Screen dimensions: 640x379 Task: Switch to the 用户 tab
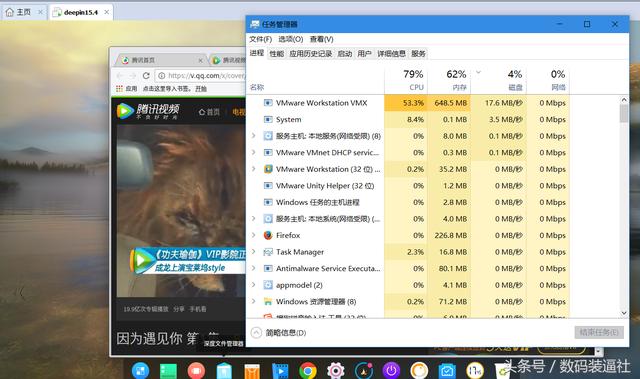364,54
